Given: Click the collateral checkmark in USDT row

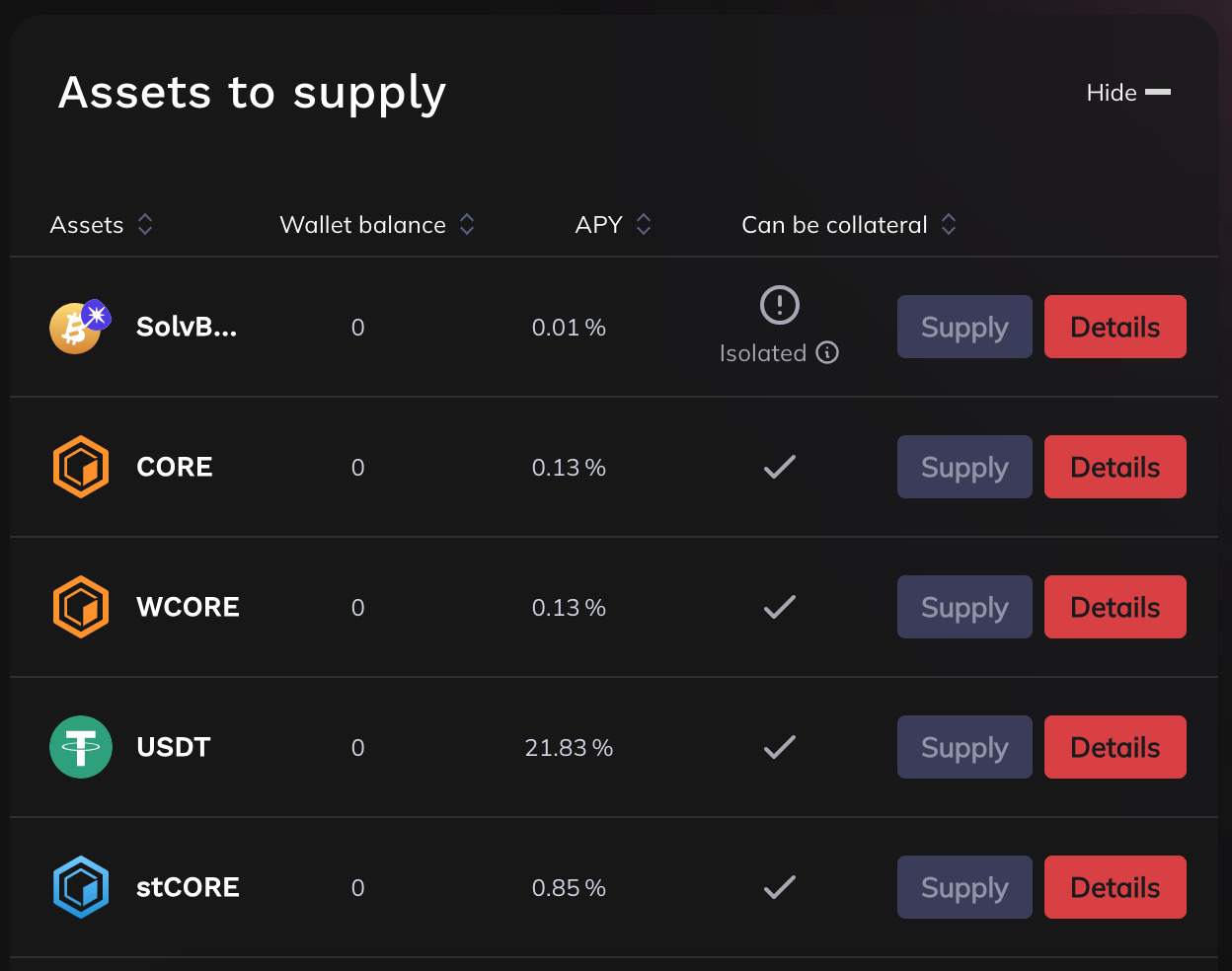Looking at the screenshot, I should [x=779, y=747].
